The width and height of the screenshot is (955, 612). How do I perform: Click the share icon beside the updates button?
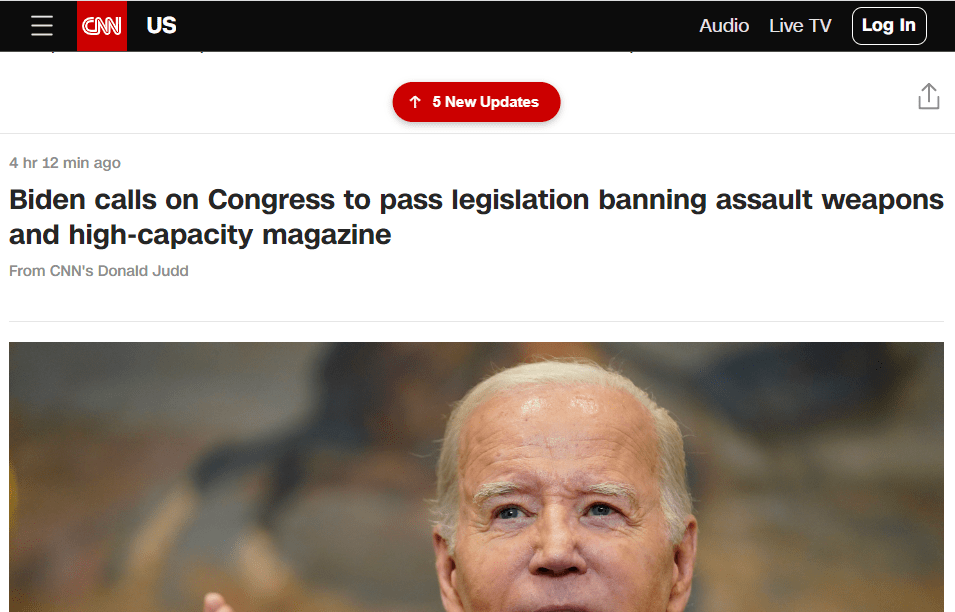[x=928, y=96]
